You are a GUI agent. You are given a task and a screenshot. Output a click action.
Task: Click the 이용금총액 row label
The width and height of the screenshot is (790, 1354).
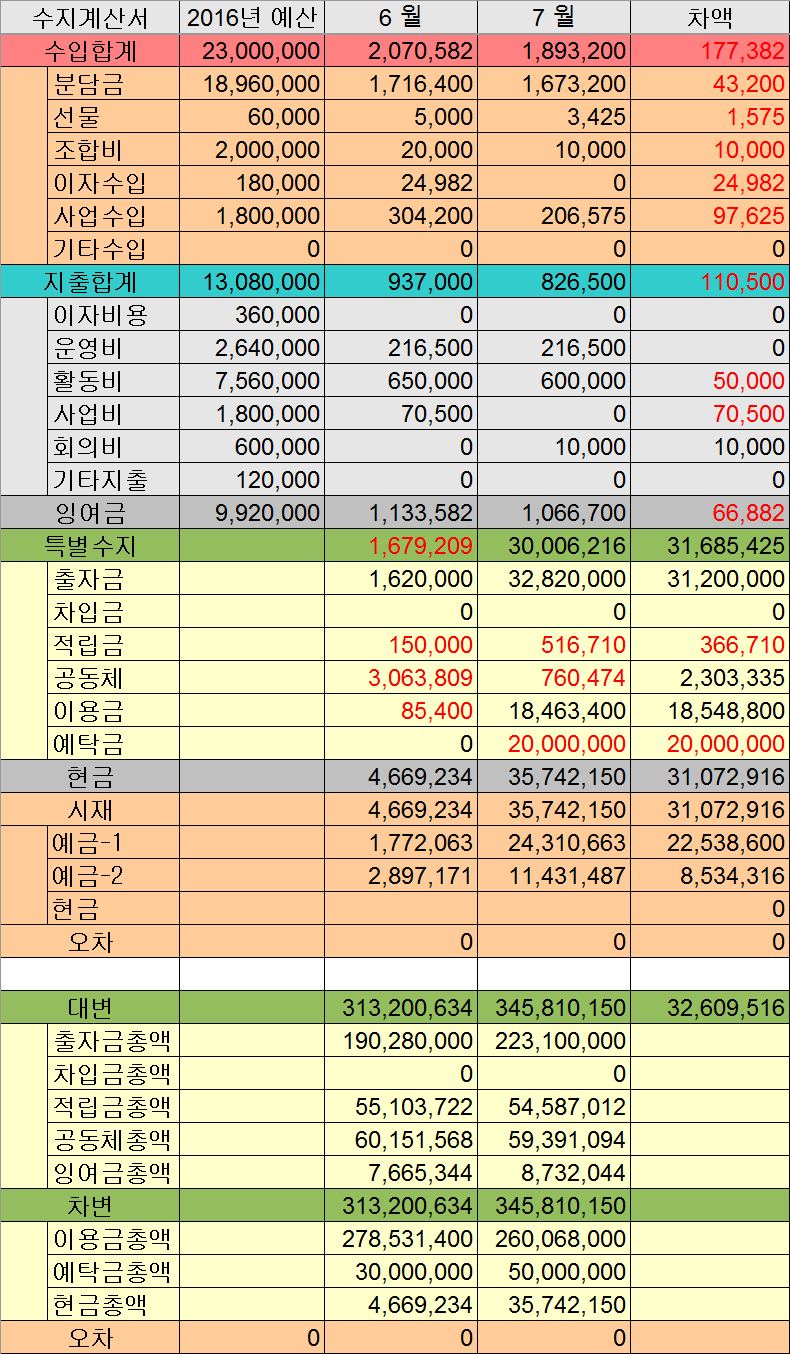[112, 1238]
